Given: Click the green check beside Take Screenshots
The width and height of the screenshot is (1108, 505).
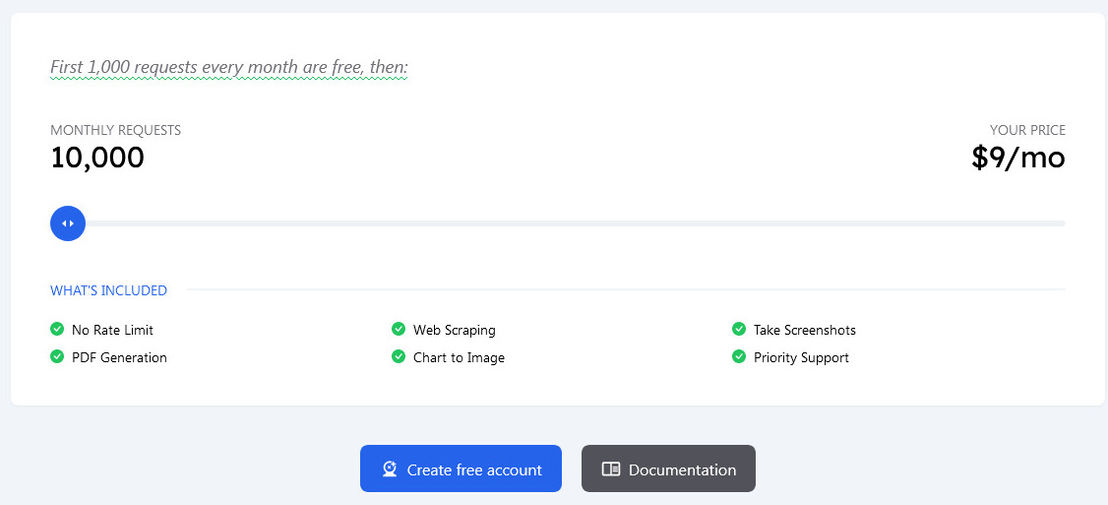Looking at the screenshot, I should (739, 329).
